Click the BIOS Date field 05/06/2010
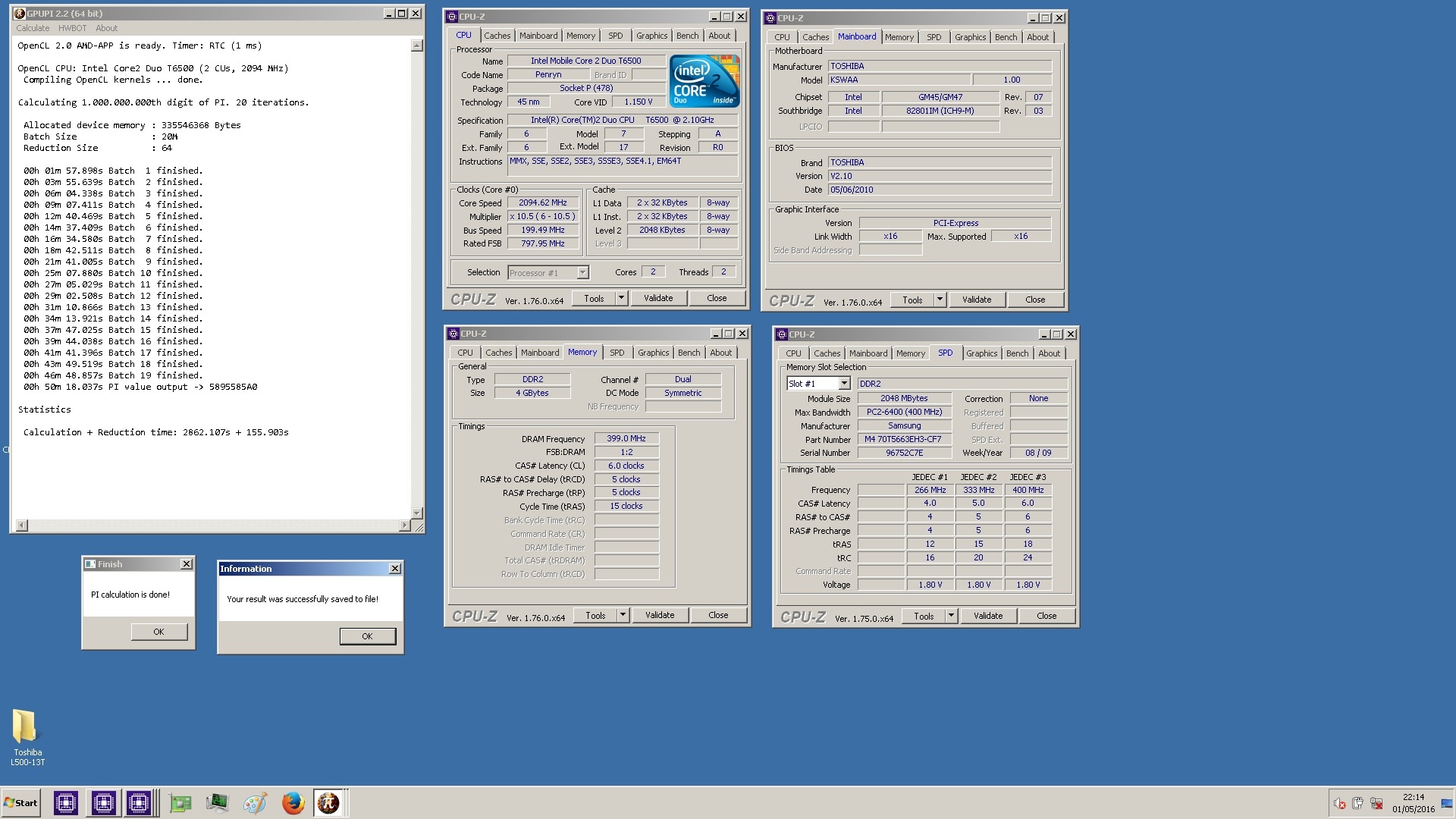 (940, 190)
